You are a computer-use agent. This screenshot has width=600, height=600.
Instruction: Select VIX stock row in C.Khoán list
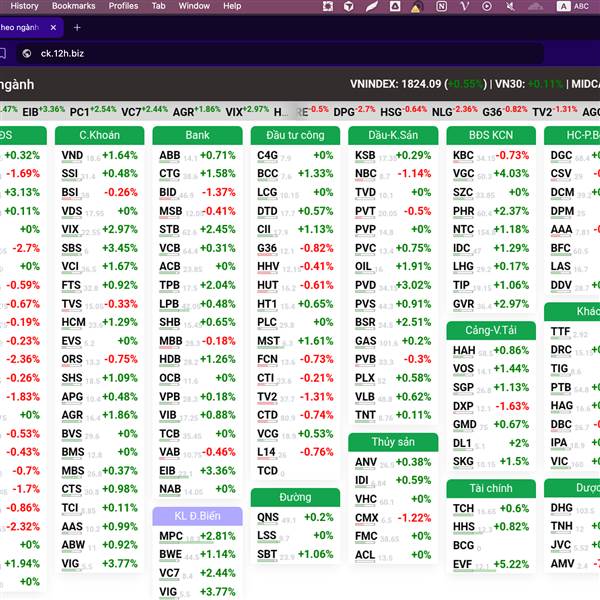point(99,230)
